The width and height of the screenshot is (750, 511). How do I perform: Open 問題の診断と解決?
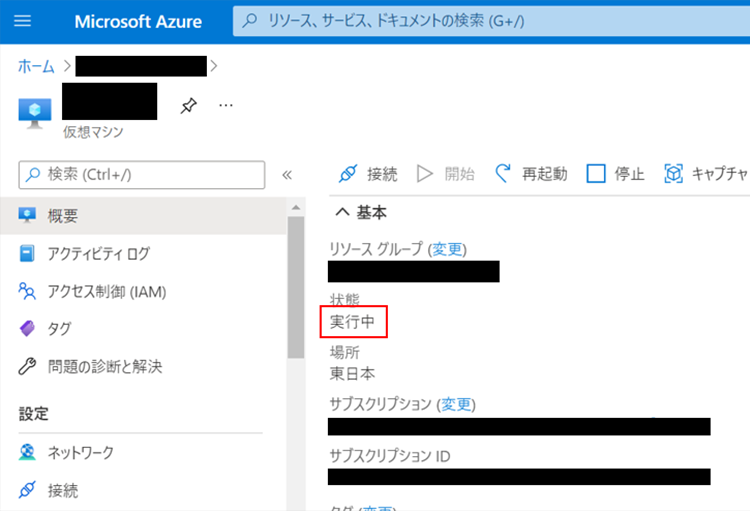tap(105, 367)
